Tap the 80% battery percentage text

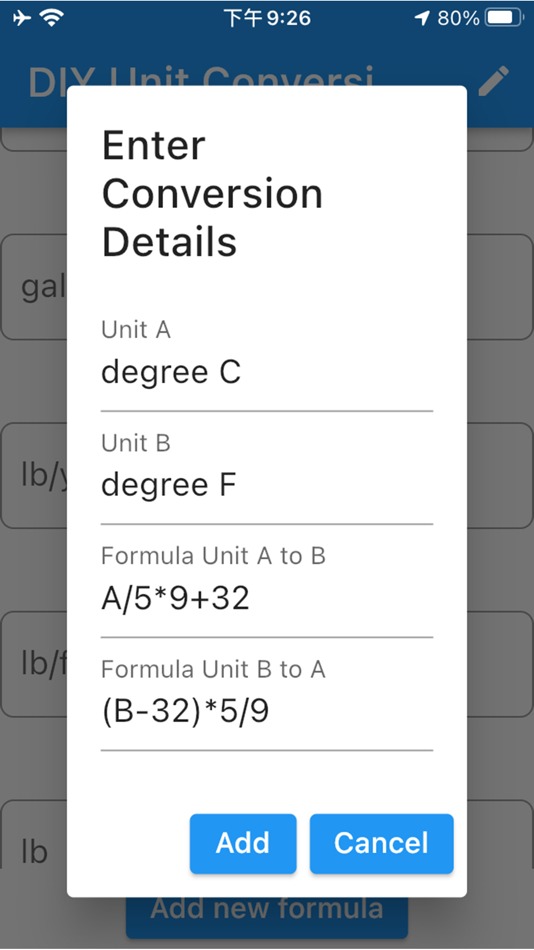tap(458, 18)
